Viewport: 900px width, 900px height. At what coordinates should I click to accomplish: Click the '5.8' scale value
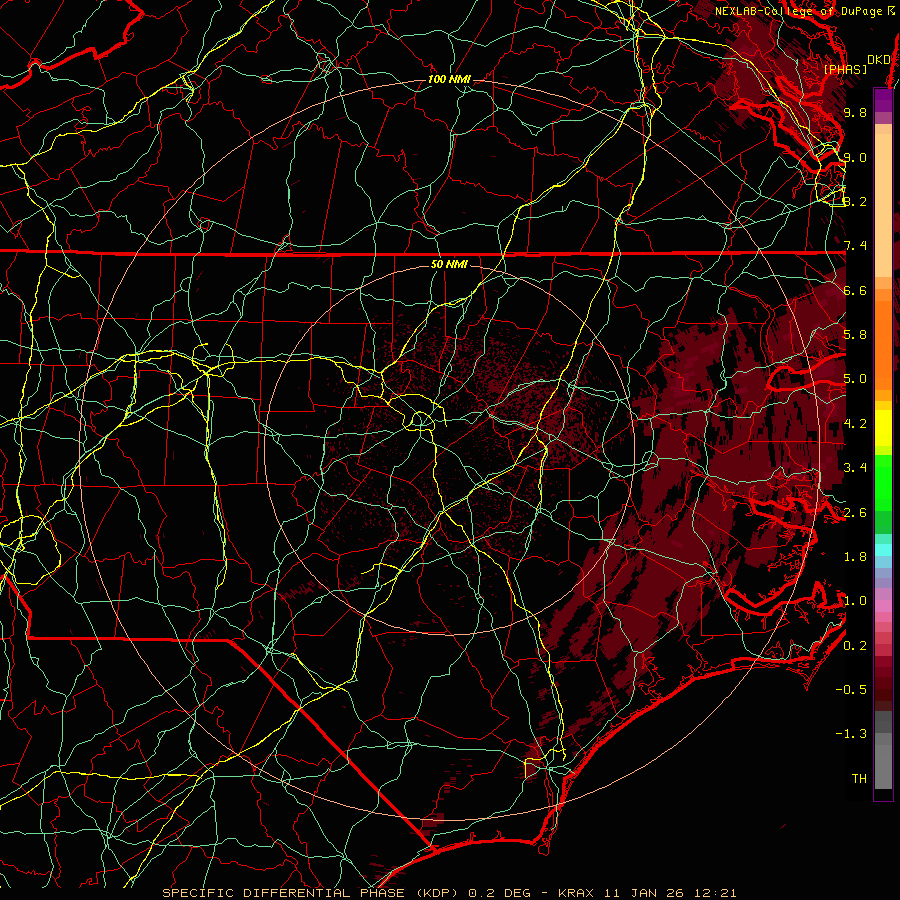[x=855, y=335]
